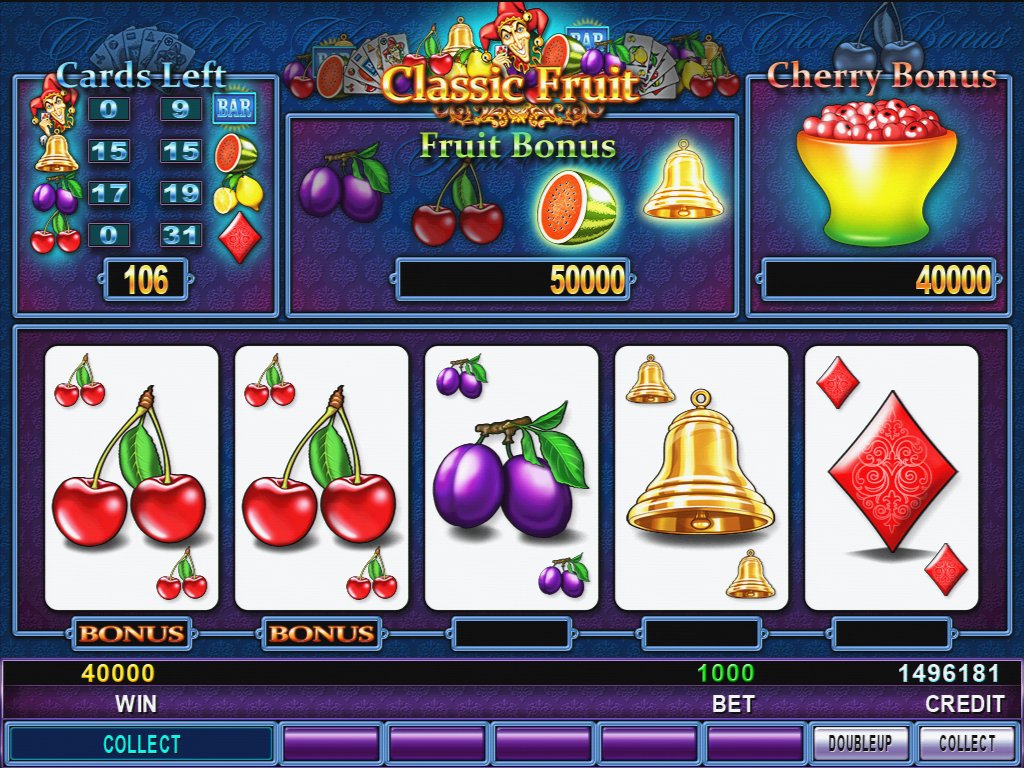Click the large cyan COLLECT button
This screenshot has height=768, width=1024.
pyautogui.click(x=141, y=744)
